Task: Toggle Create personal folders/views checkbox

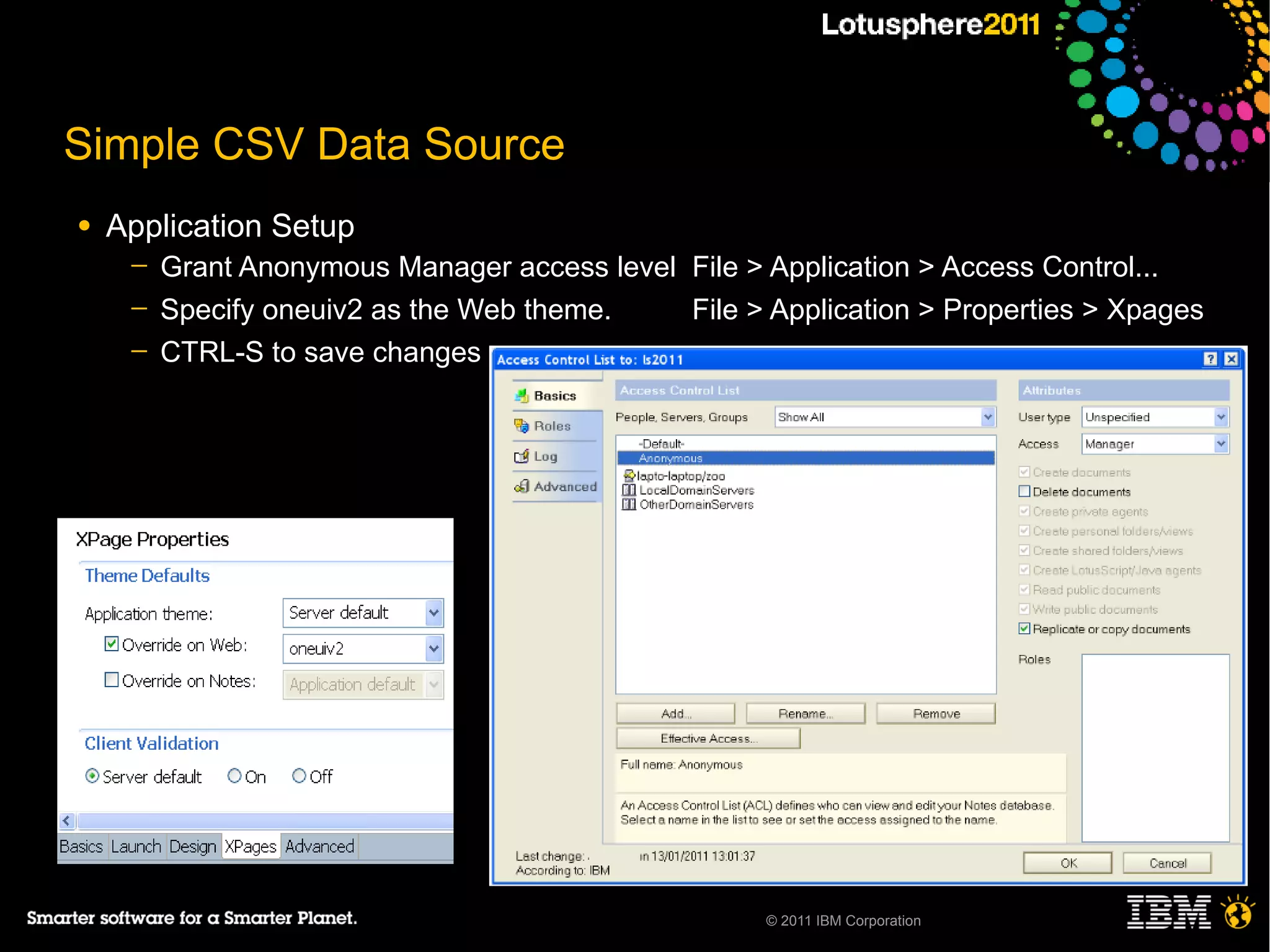Action: pos(1024,531)
